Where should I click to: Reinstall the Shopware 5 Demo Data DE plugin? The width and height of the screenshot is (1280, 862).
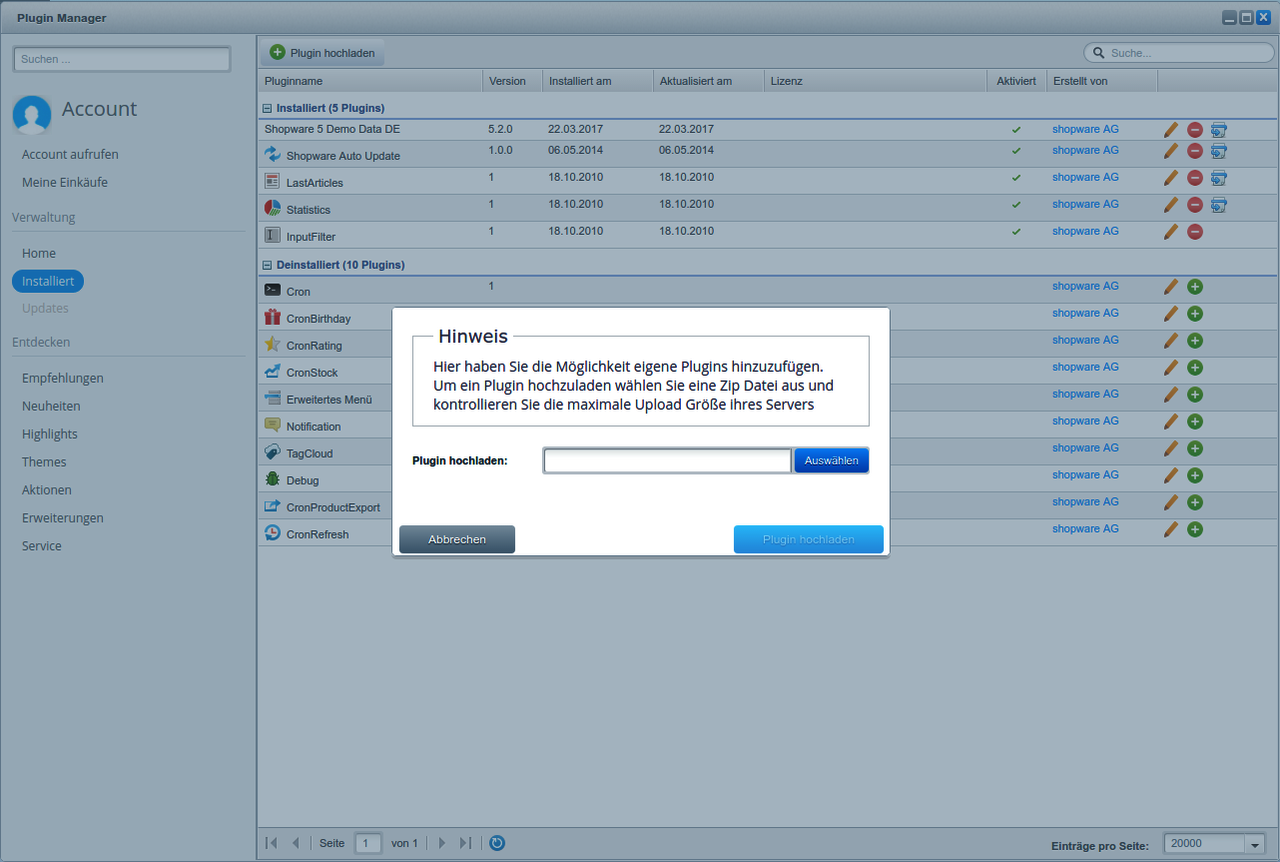[x=1218, y=129]
